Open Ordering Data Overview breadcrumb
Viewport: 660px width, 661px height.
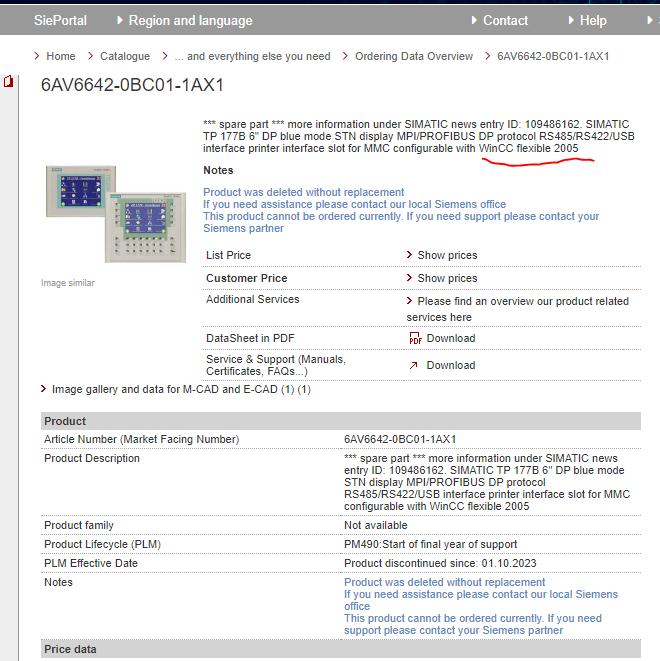click(414, 56)
